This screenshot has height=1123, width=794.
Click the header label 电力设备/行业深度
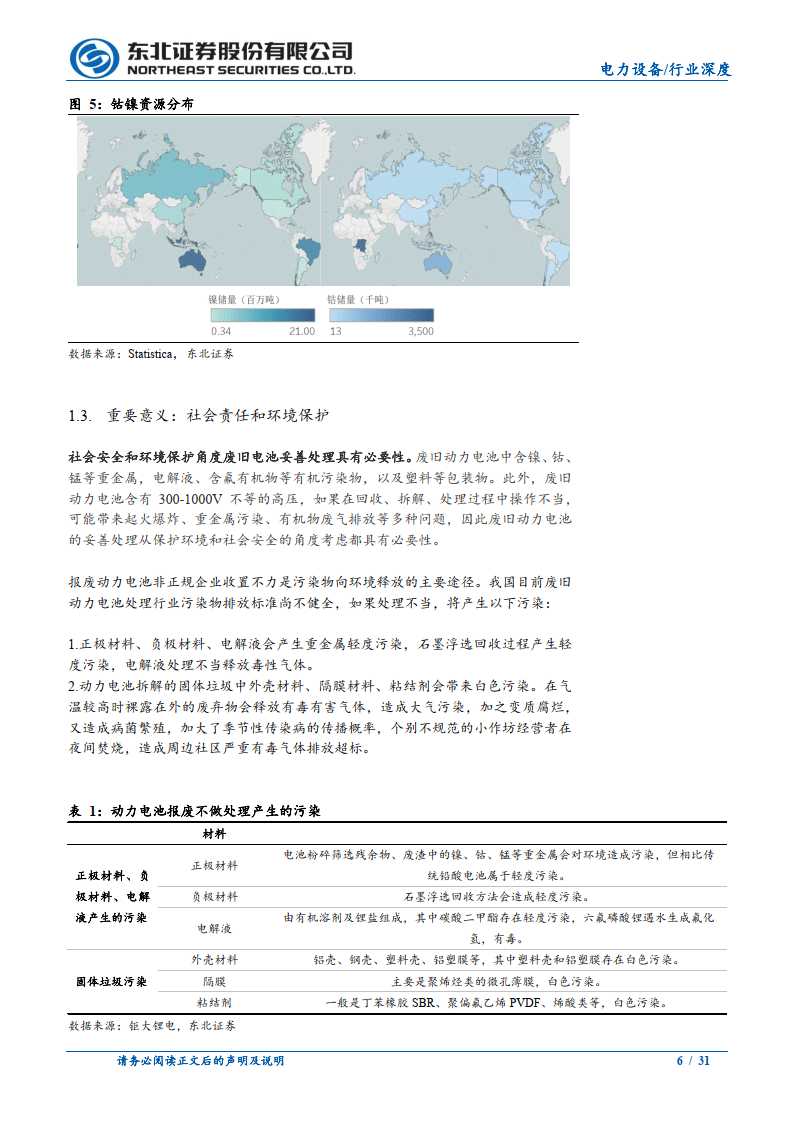click(x=665, y=69)
